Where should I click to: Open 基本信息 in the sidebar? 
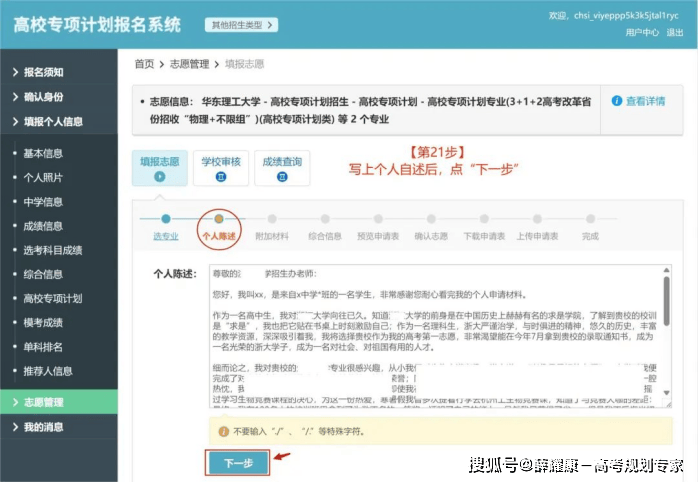point(43,153)
